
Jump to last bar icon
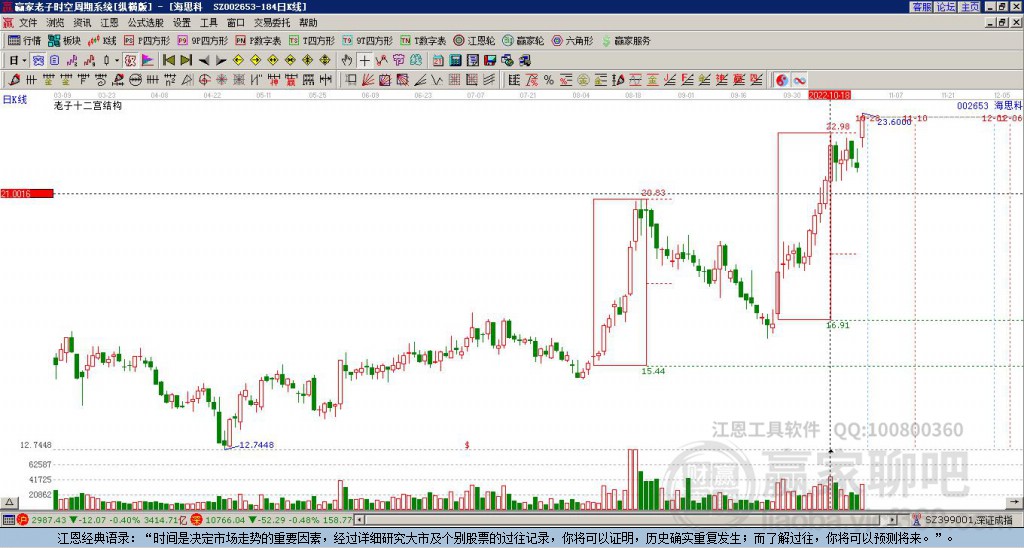185,61
